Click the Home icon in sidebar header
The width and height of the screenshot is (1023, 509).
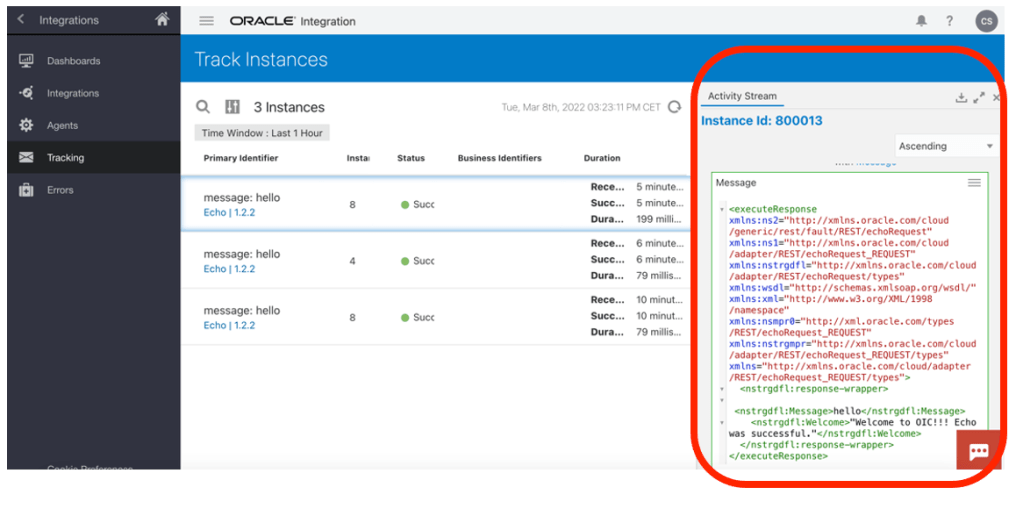click(x=162, y=20)
